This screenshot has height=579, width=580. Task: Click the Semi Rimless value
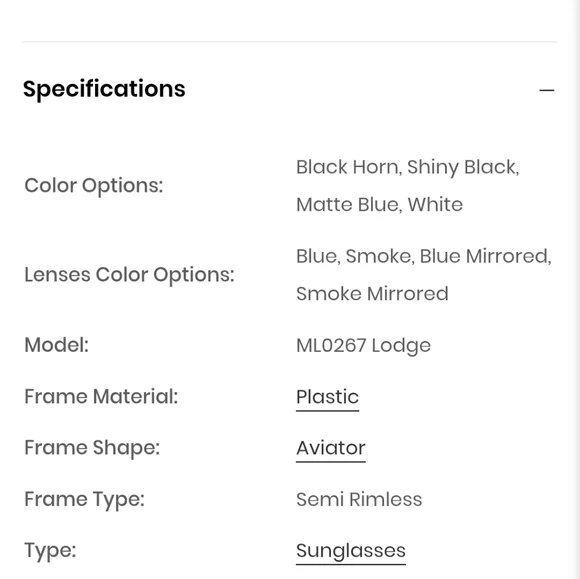[x=359, y=499]
